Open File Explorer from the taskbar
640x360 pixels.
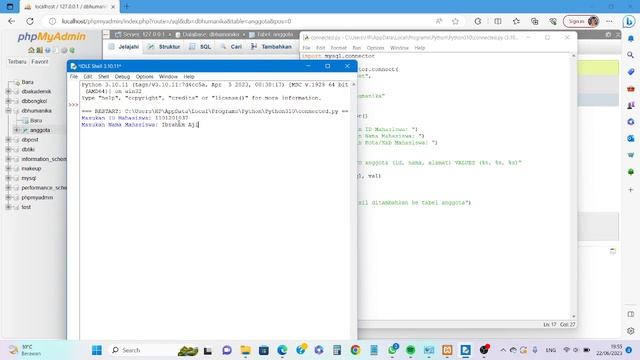point(245,350)
